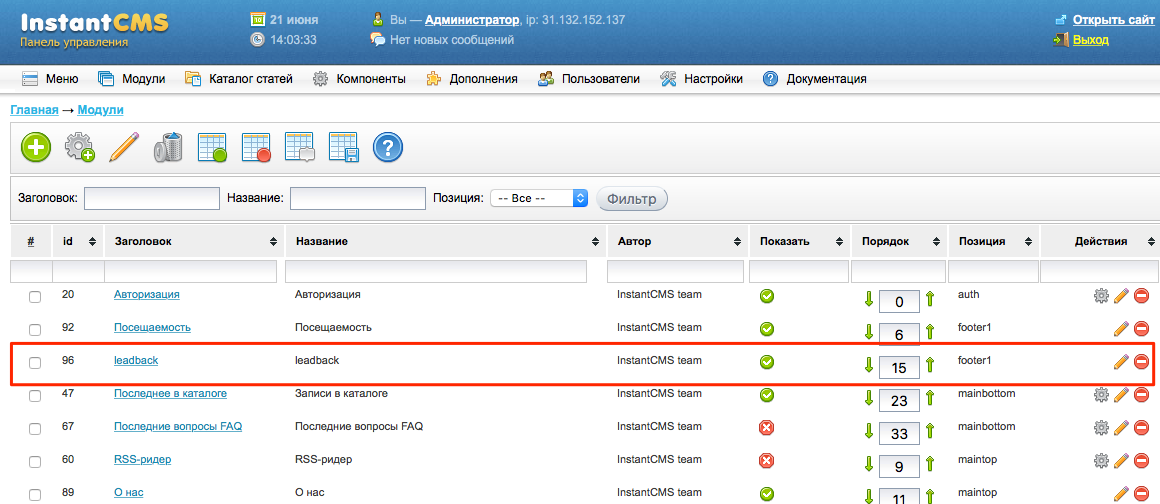Move leadback module up with green arrow
This screenshot has width=1160, height=504.
click(930, 366)
